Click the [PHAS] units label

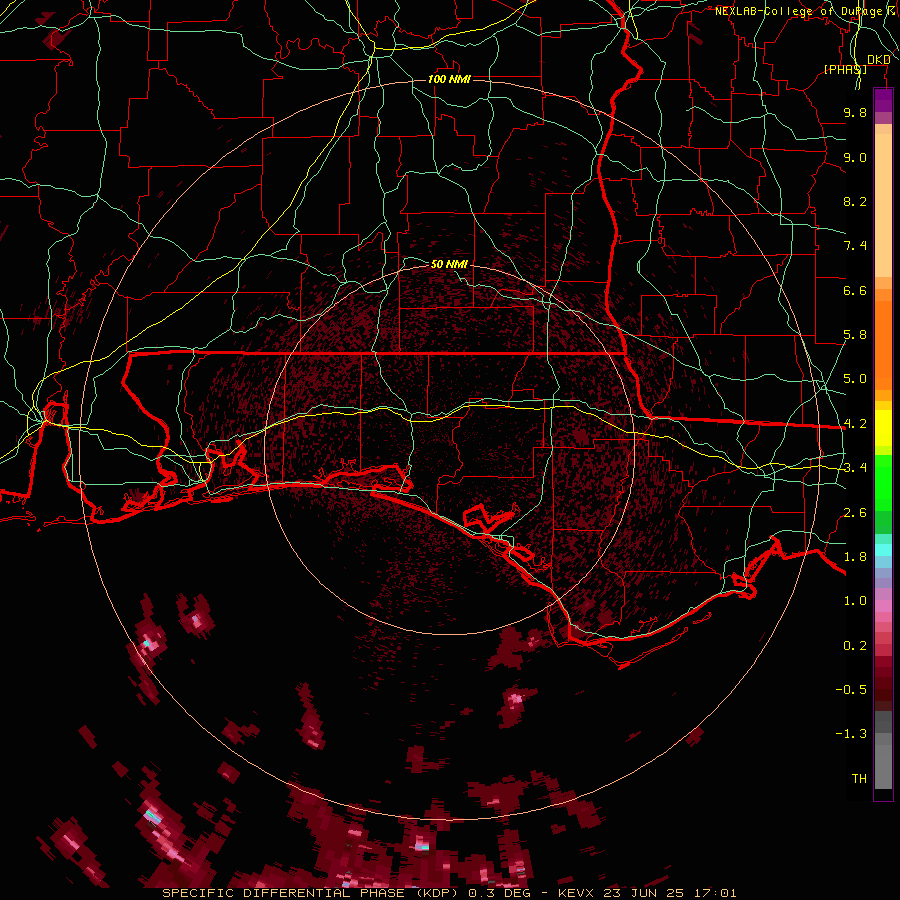point(845,69)
